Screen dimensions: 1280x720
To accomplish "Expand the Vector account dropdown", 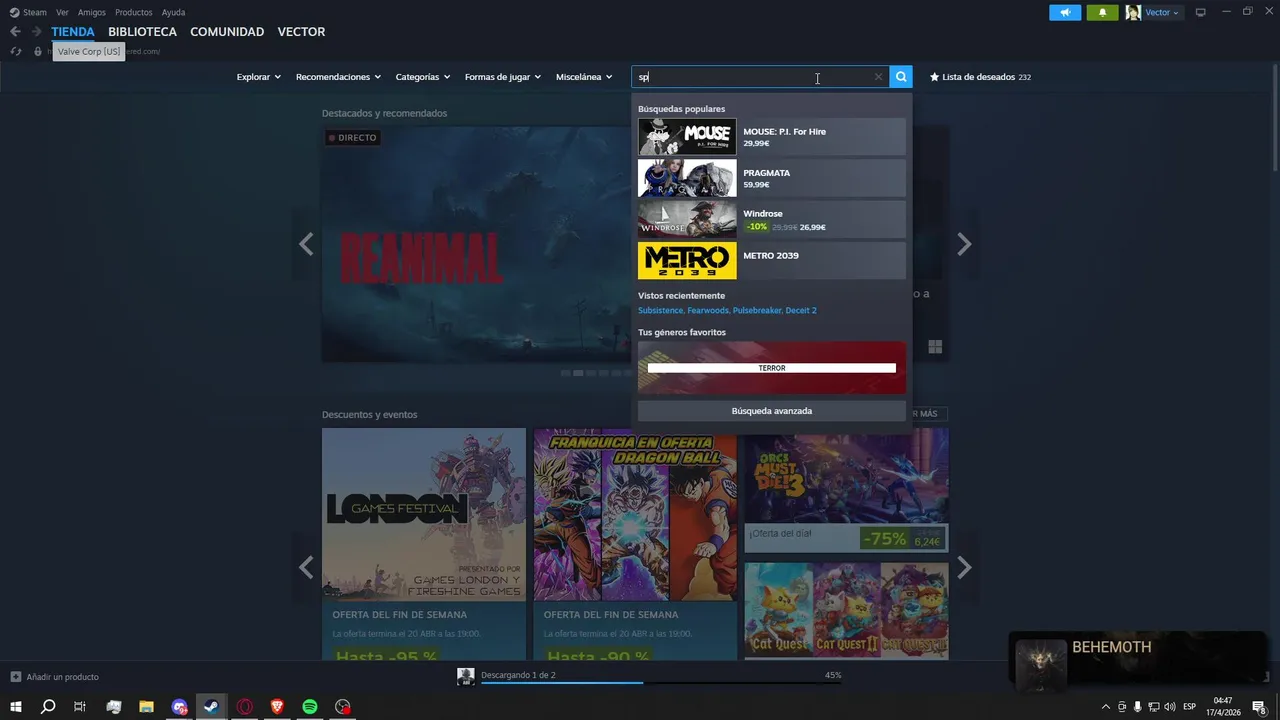I will pyautogui.click(x=1162, y=12).
